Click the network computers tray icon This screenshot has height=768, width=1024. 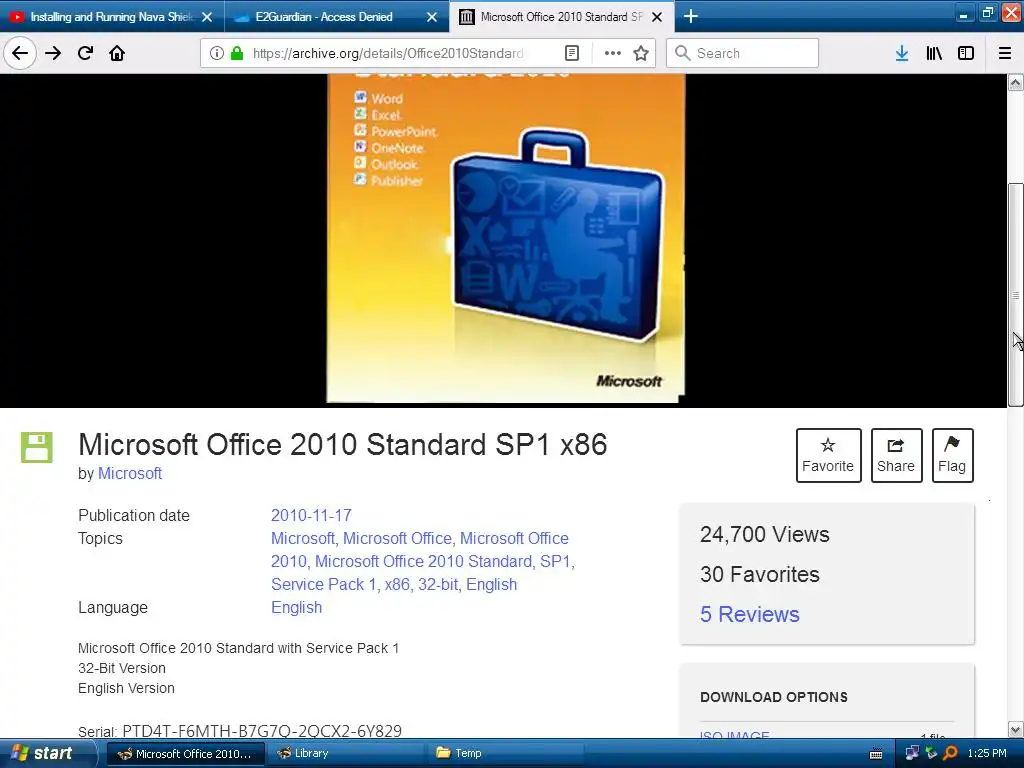[x=912, y=754]
